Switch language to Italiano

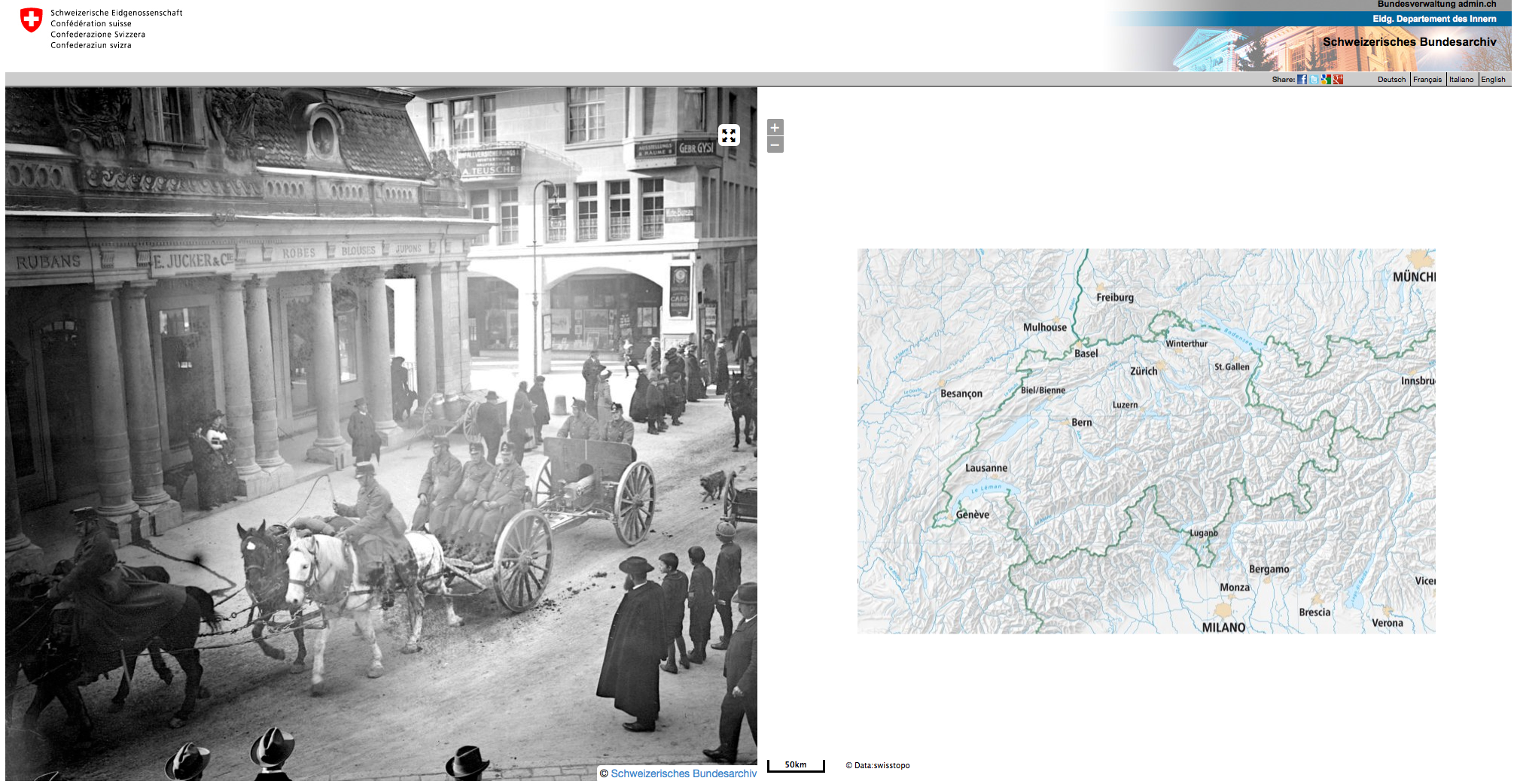(x=1461, y=80)
